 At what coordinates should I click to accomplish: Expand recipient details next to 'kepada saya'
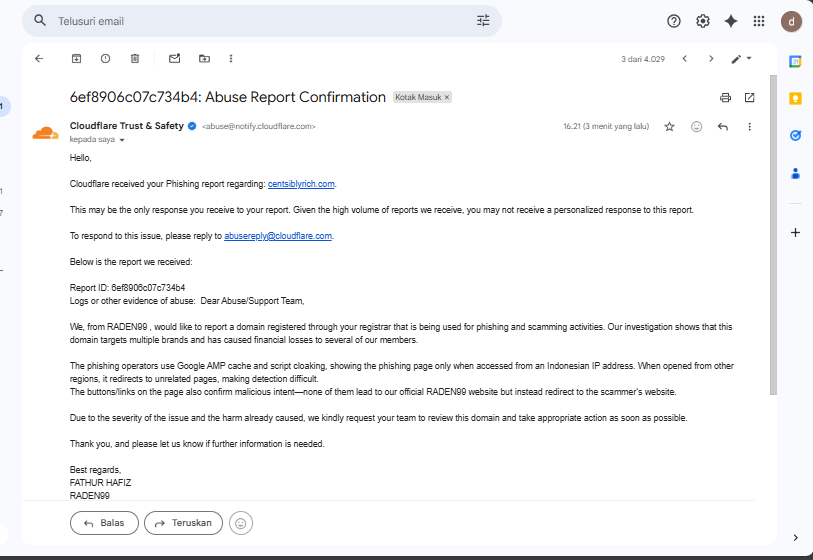coord(122,140)
